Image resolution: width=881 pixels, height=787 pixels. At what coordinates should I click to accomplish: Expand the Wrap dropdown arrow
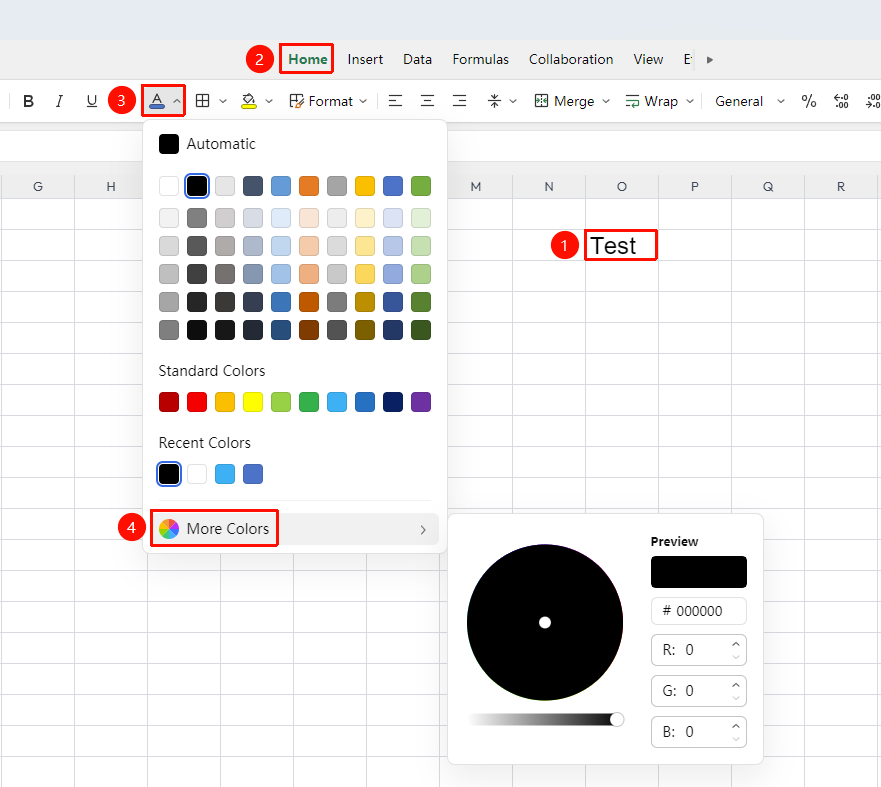coord(690,101)
